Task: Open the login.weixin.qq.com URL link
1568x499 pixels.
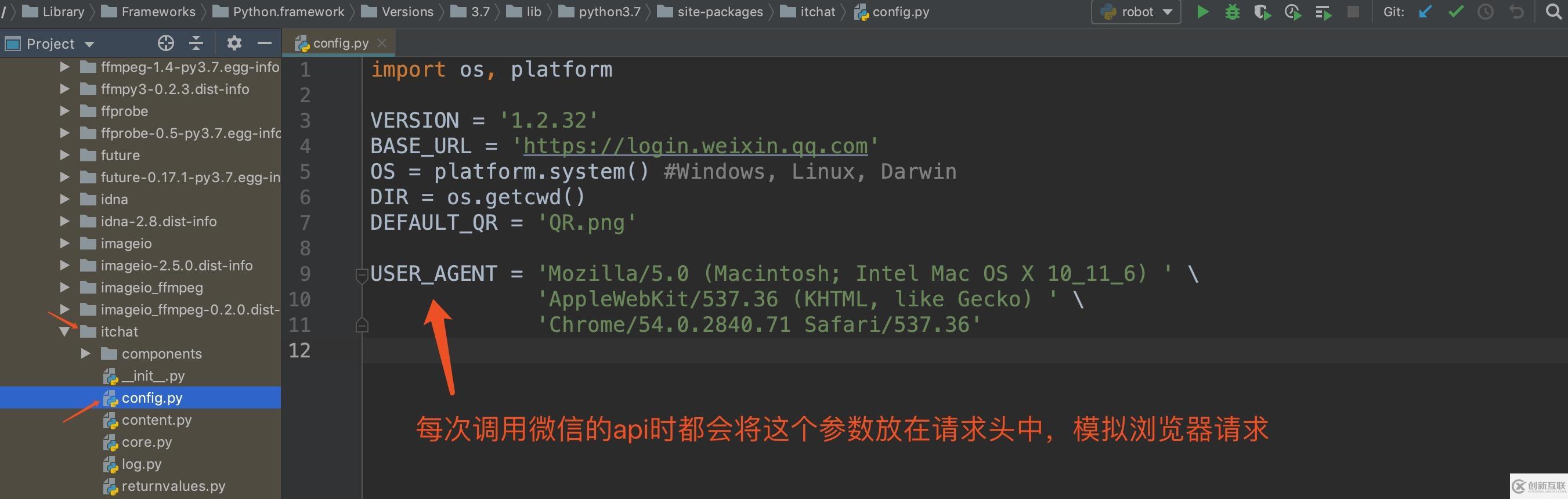Action: pyautogui.click(x=695, y=146)
